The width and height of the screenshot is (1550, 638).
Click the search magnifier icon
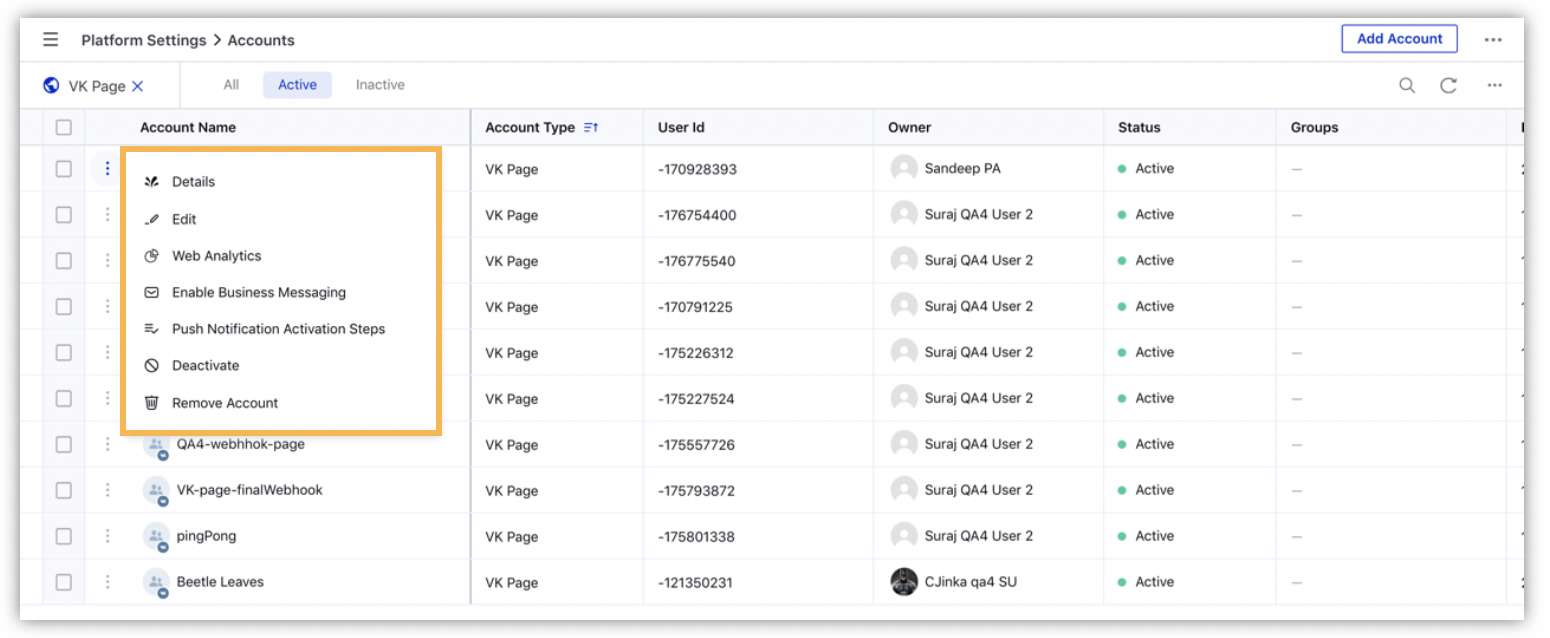click(1407, 85)
